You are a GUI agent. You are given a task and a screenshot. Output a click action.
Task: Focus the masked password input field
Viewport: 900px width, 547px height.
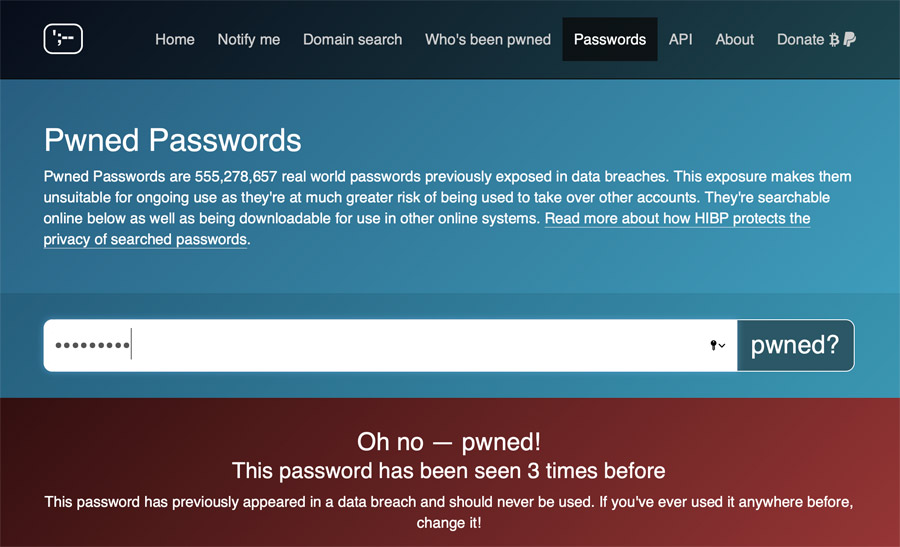click(x=390, y=345)
